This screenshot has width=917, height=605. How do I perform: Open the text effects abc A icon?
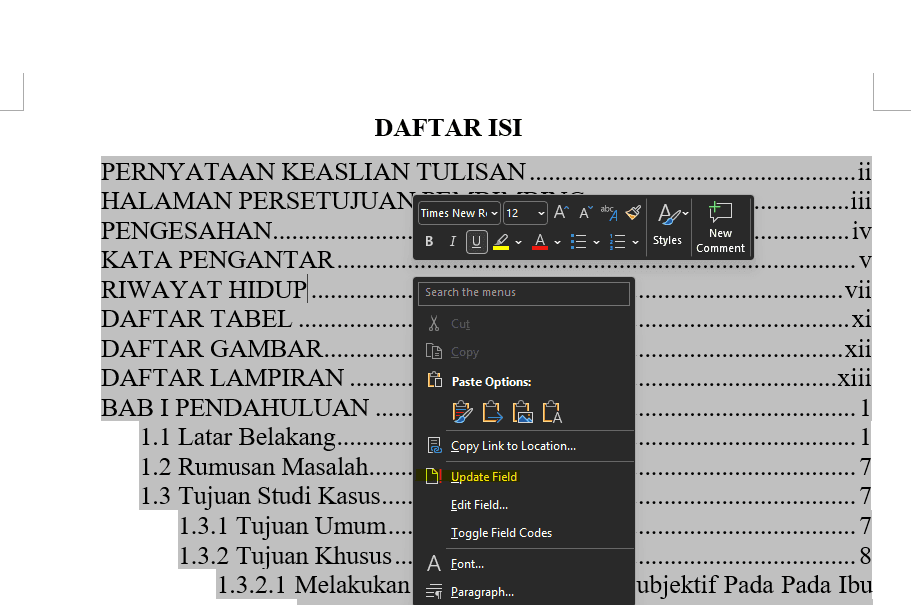coord(609,213)
